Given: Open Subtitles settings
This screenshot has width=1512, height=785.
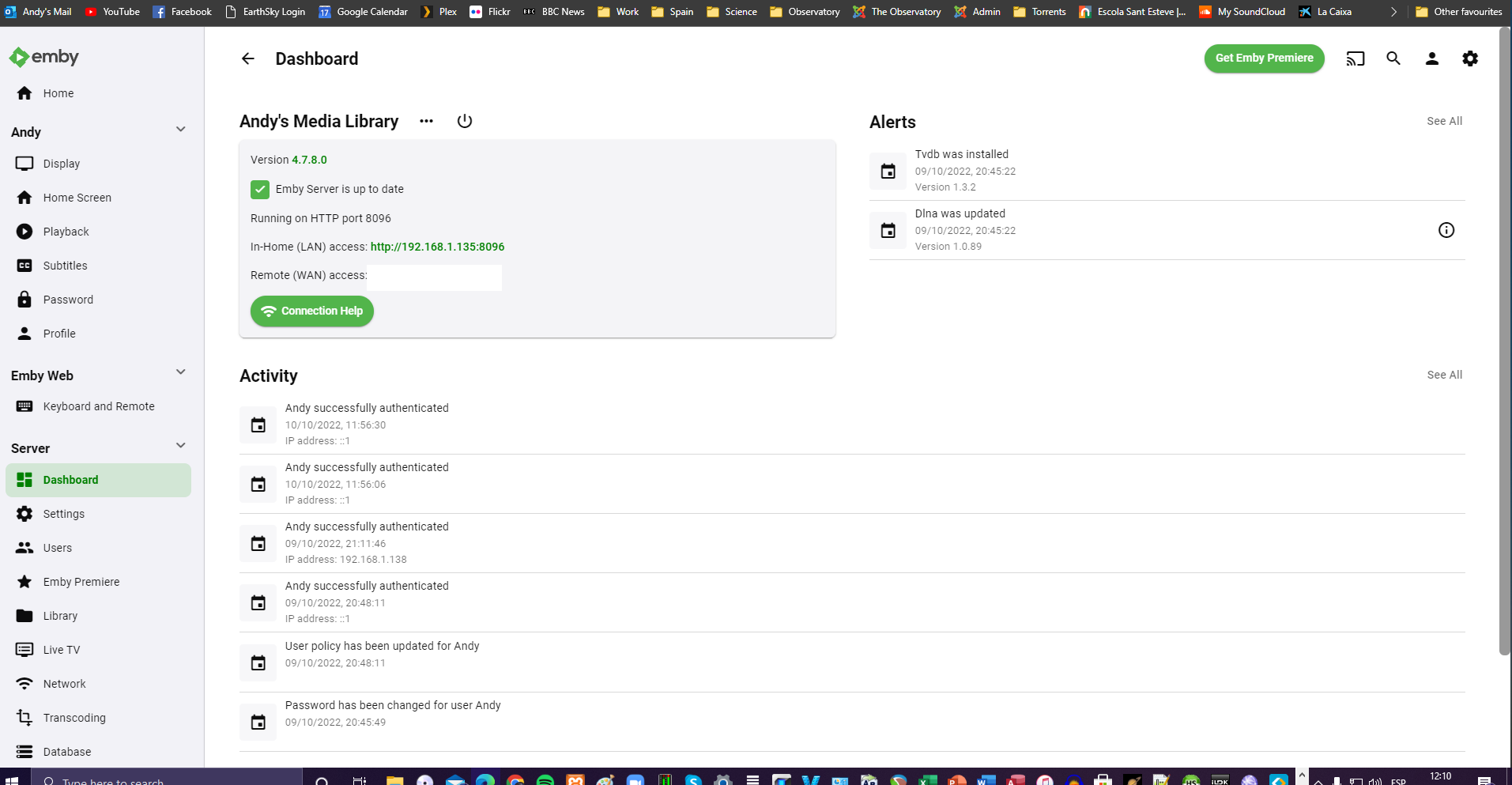Looking at the screenshot, I should click(98, 266).
